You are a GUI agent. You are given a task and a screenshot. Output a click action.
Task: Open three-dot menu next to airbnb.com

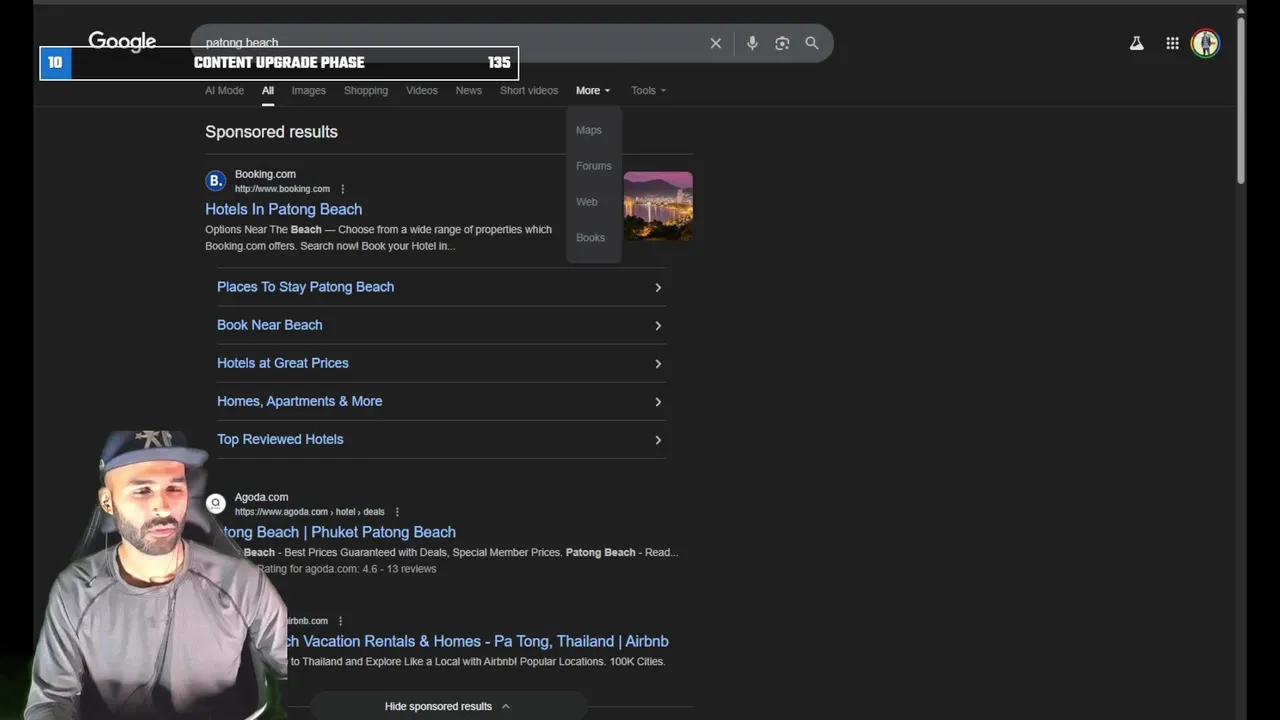coord(340,621)
